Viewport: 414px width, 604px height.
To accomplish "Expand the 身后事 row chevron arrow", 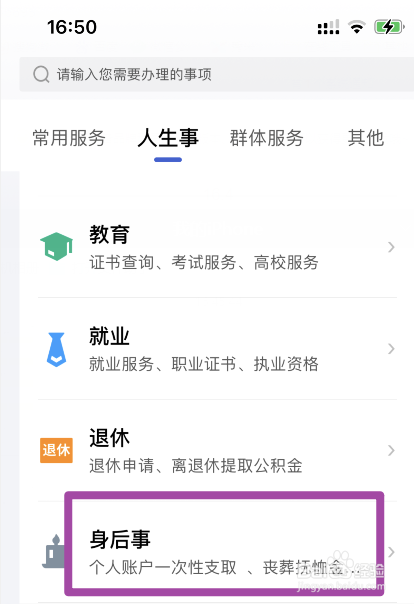I will 391,552.
